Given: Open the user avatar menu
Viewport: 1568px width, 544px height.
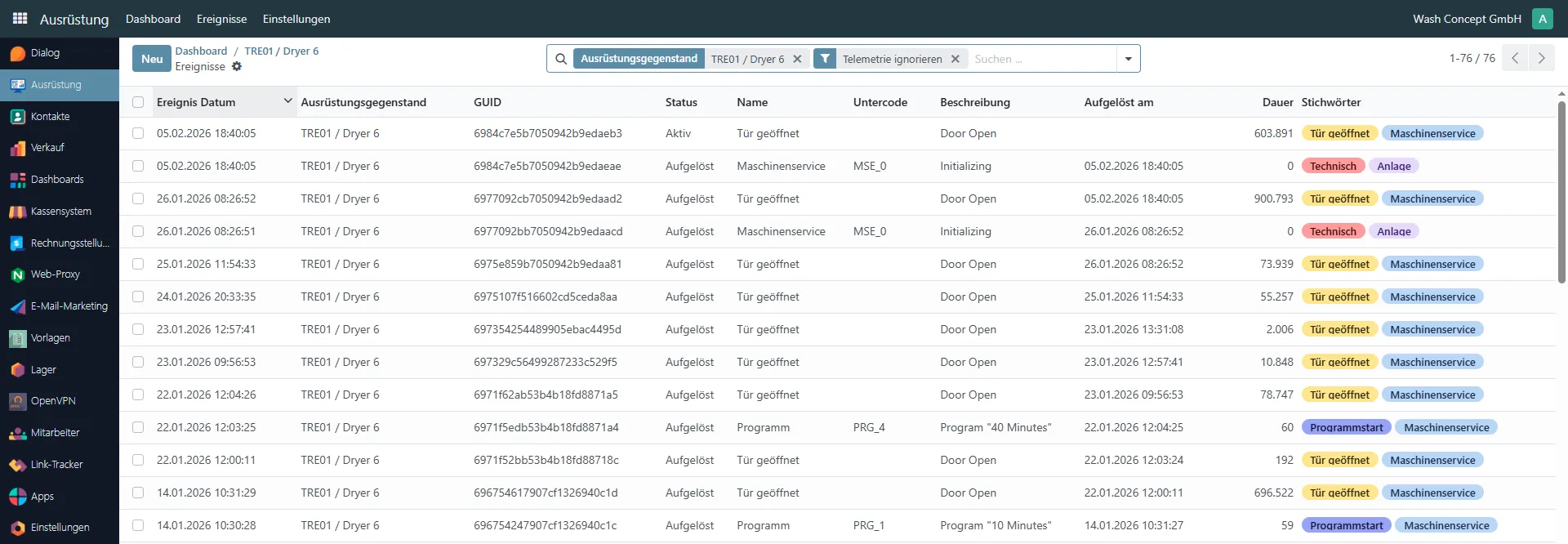Looking at the screenshot, I should click(1542, 19).
